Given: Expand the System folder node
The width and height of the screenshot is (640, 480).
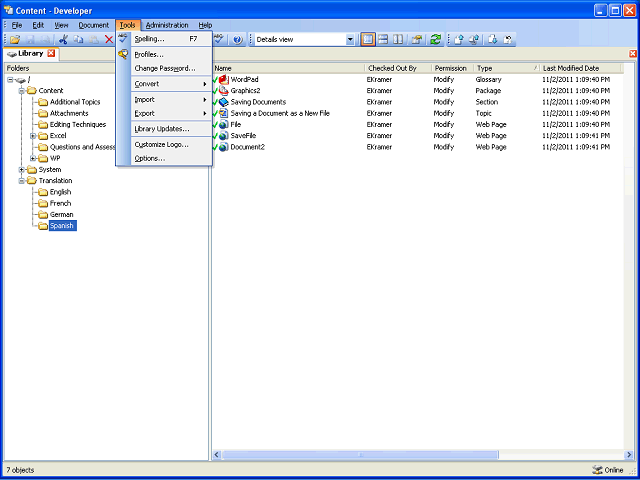Looking at the screenshot, I should point(22,169).
